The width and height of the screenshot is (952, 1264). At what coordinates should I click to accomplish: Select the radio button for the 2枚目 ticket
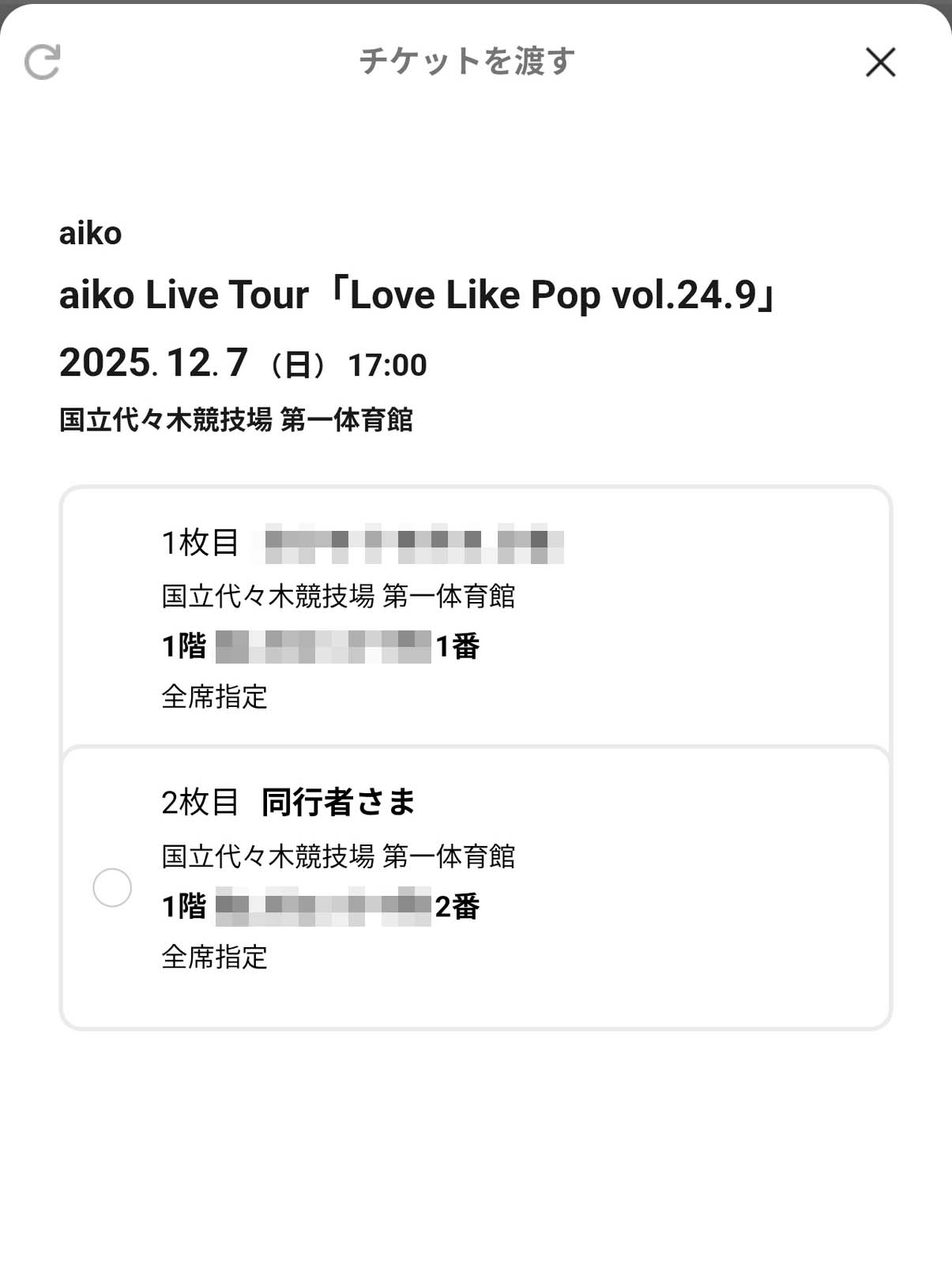coord(112,887)
